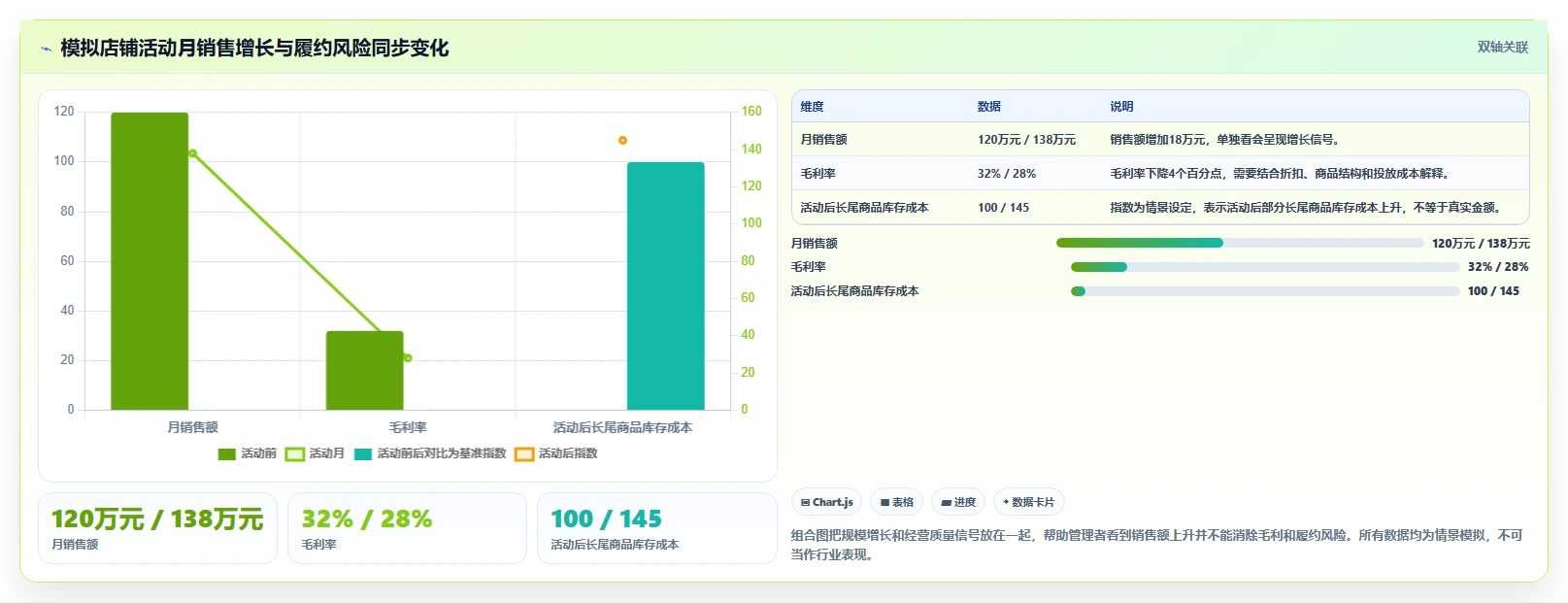Viewport: 1568px width, 603px height.
Task: Click the 数据卡片 tag label
Action: [x=1033, y=502]
